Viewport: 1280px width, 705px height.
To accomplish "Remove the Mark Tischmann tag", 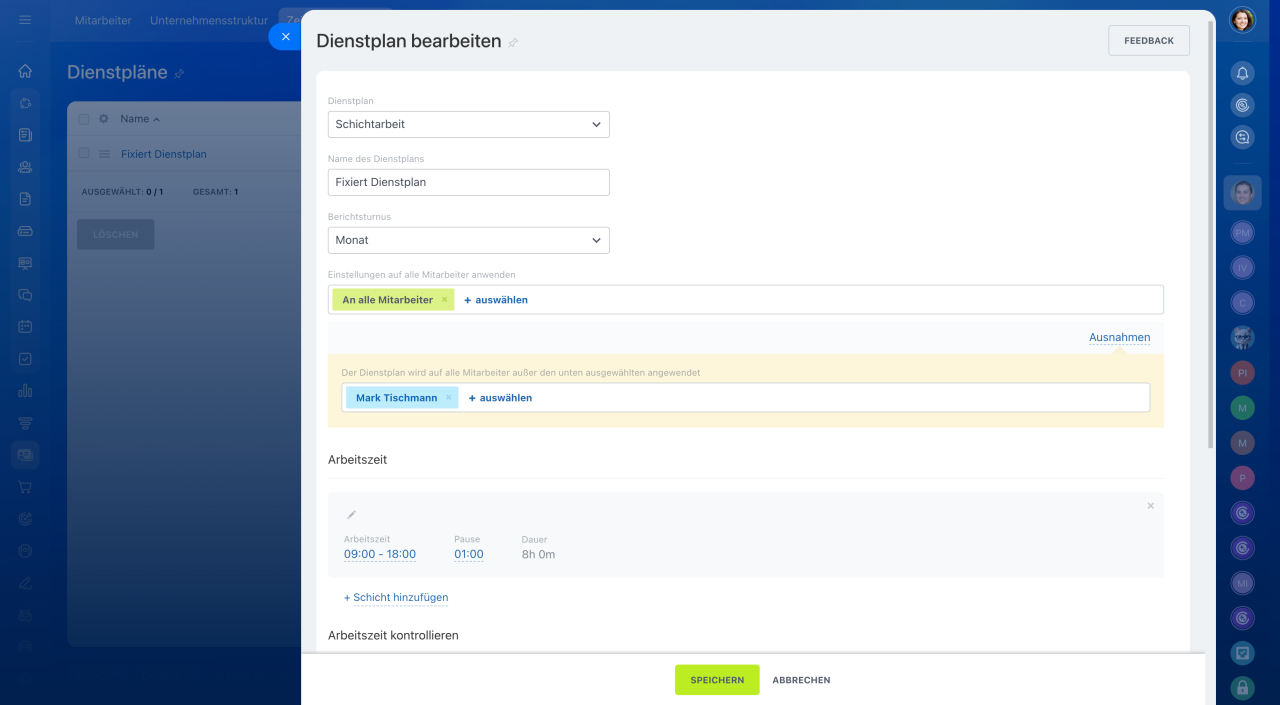I will (448, 398).
